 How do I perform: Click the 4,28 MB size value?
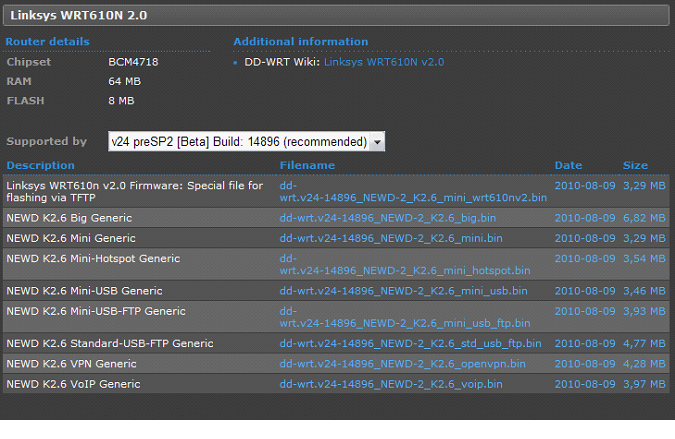point(644,364)
